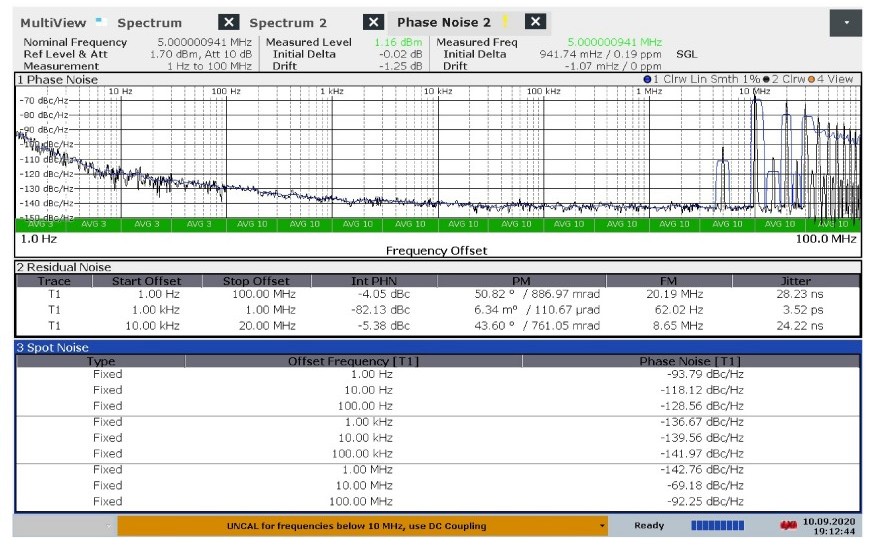877x546 pixels.
Task: Click the yellow warning icon on Phase Noise 2
Action: coord(506,21)
